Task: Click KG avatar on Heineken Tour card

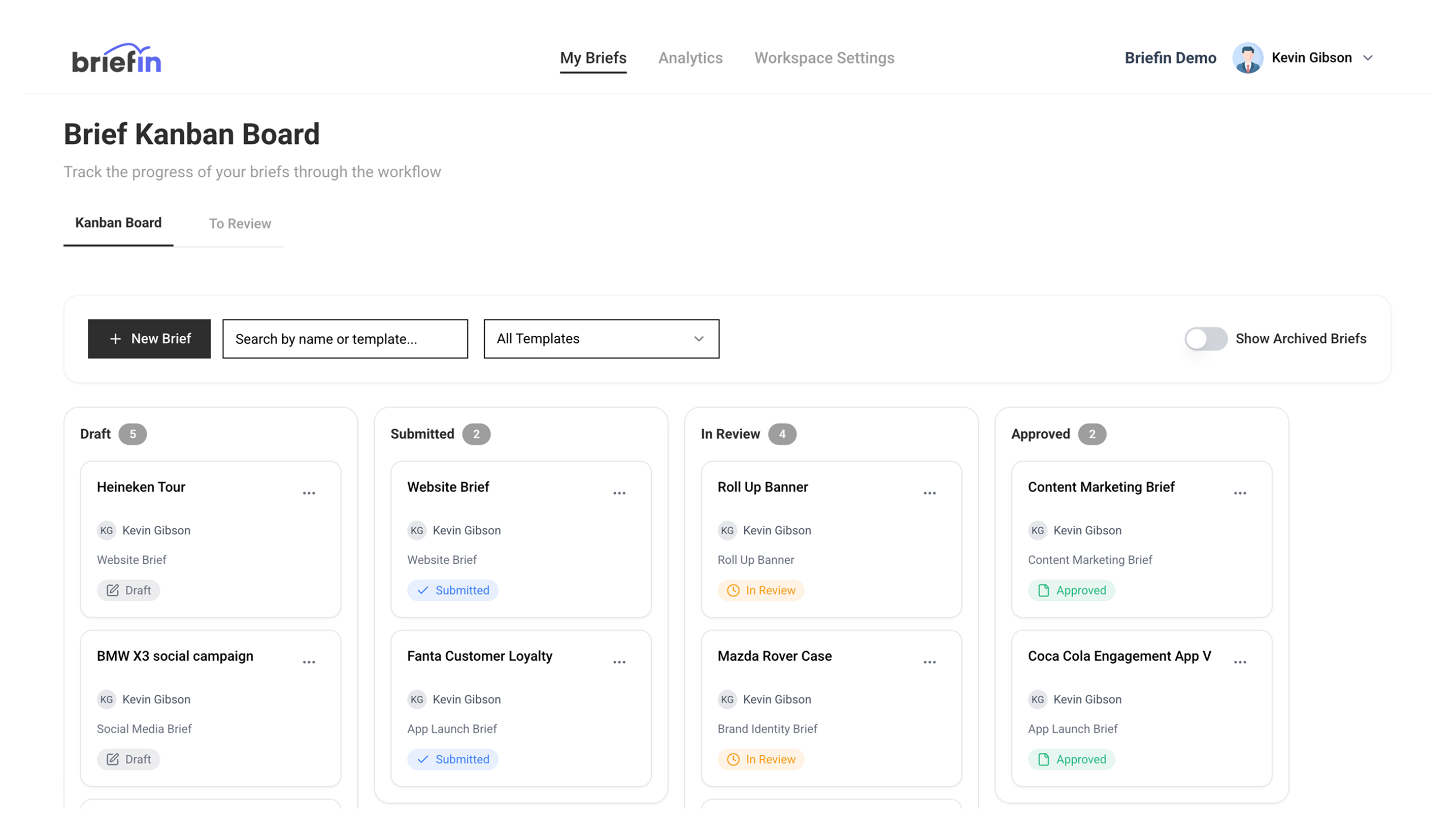Action: click(107, 531)
